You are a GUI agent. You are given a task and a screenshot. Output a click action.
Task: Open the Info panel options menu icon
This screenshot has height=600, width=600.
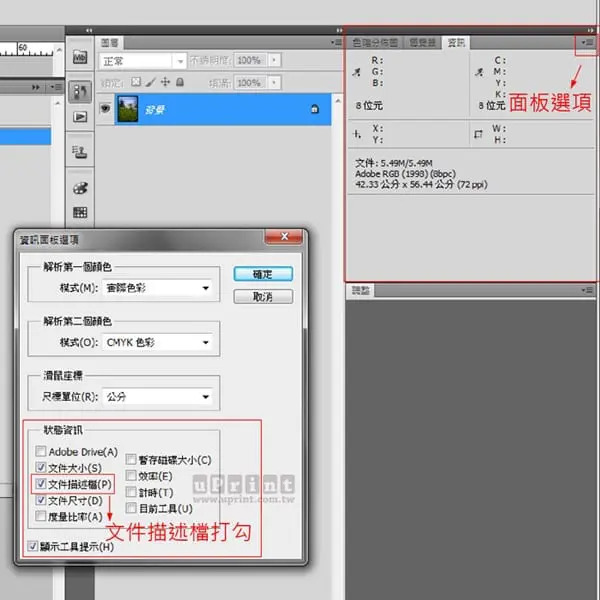tap(587, 42)
